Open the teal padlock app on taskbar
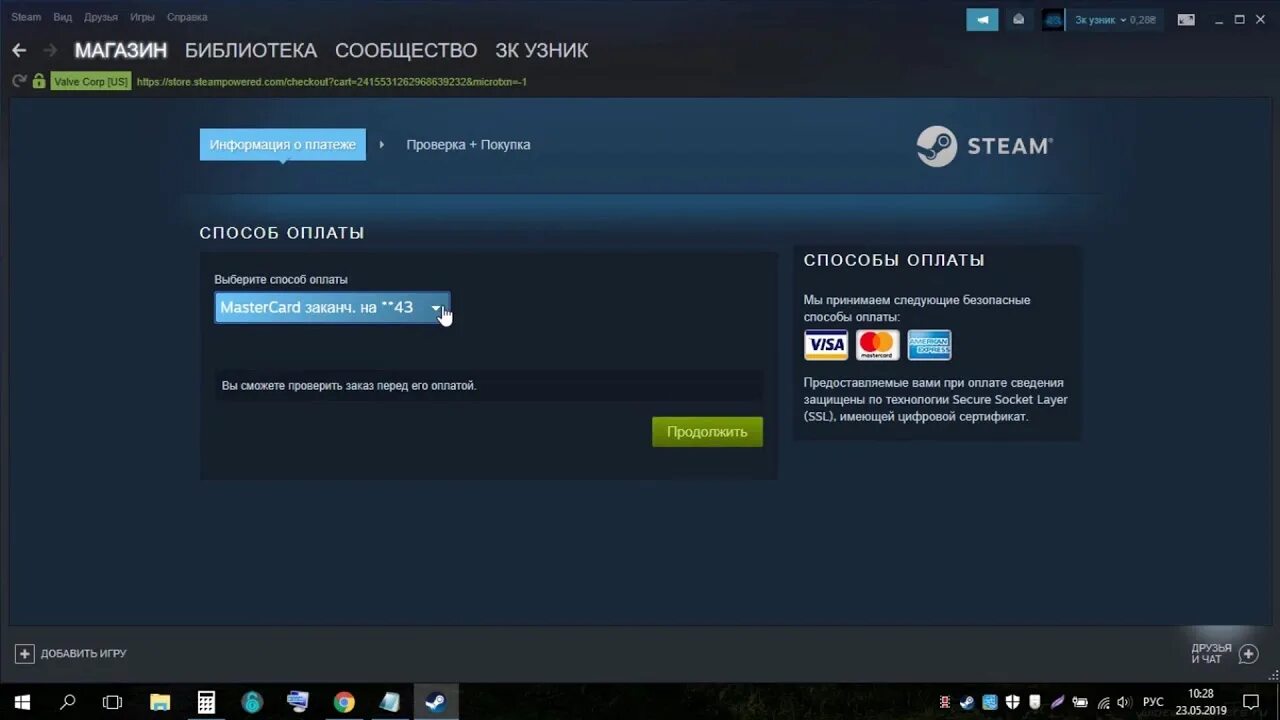The height and width of the screenshot is (720, 1280). (x=252, y=702)
